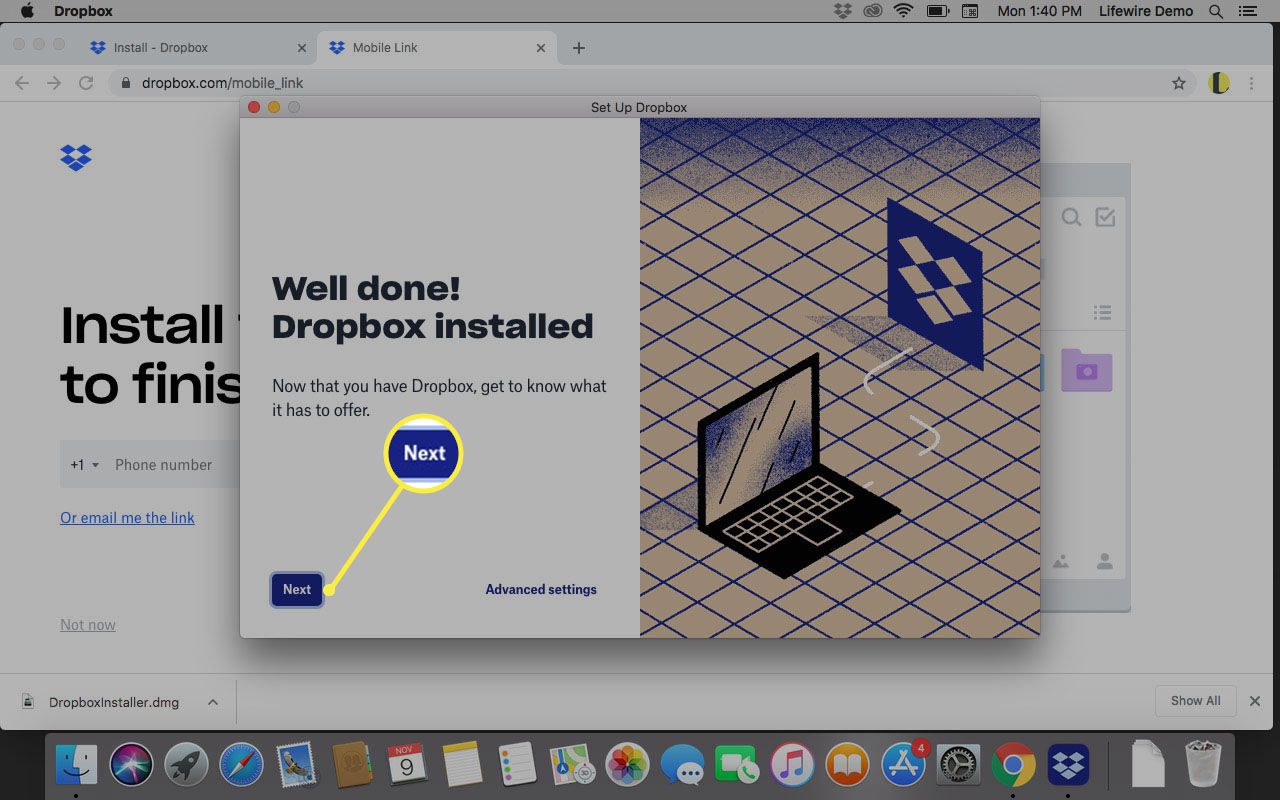Click the list view icon in background panel

1103,313
